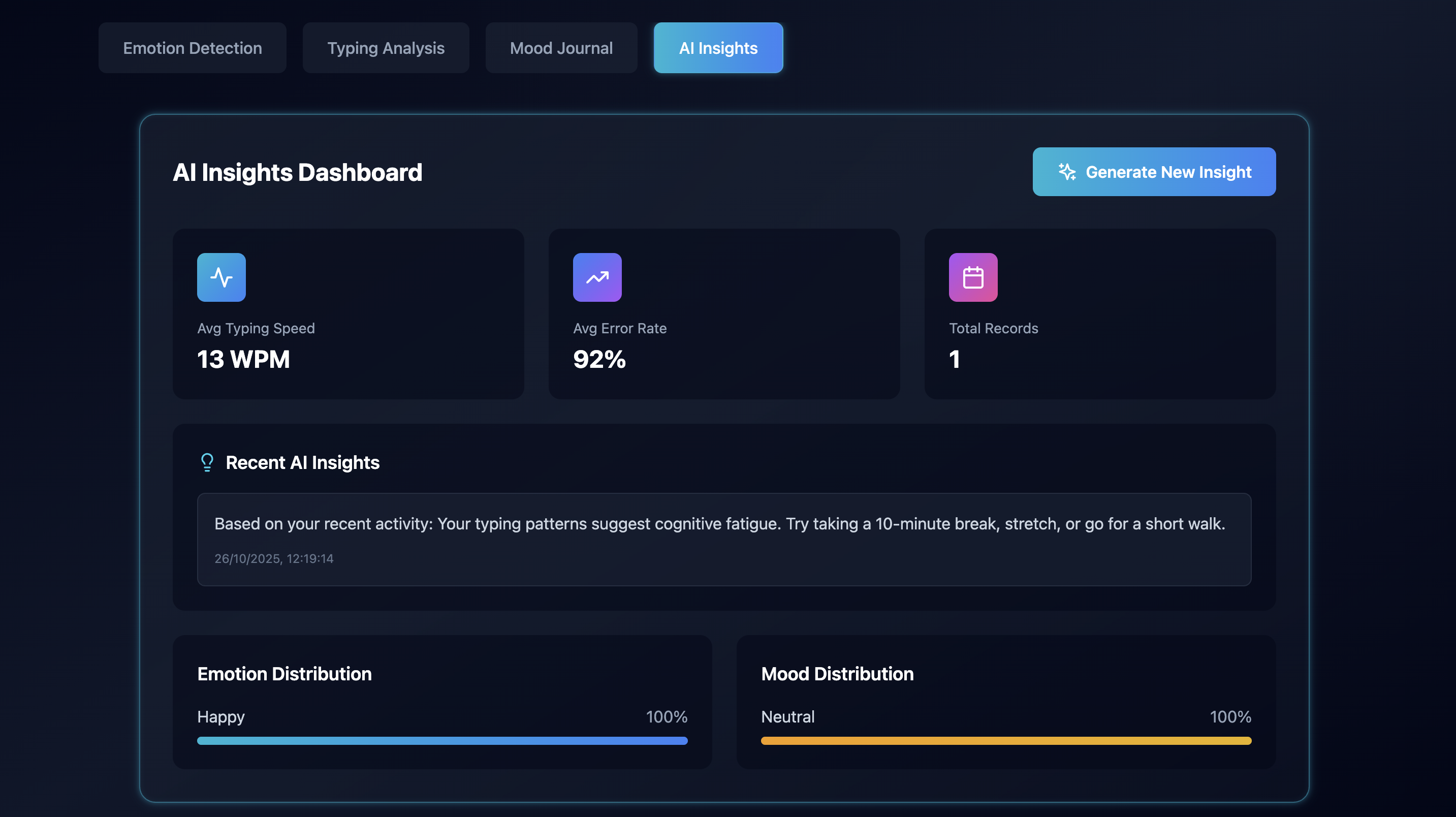Click the AI Insights Dashboard heading

coord(297,172)
